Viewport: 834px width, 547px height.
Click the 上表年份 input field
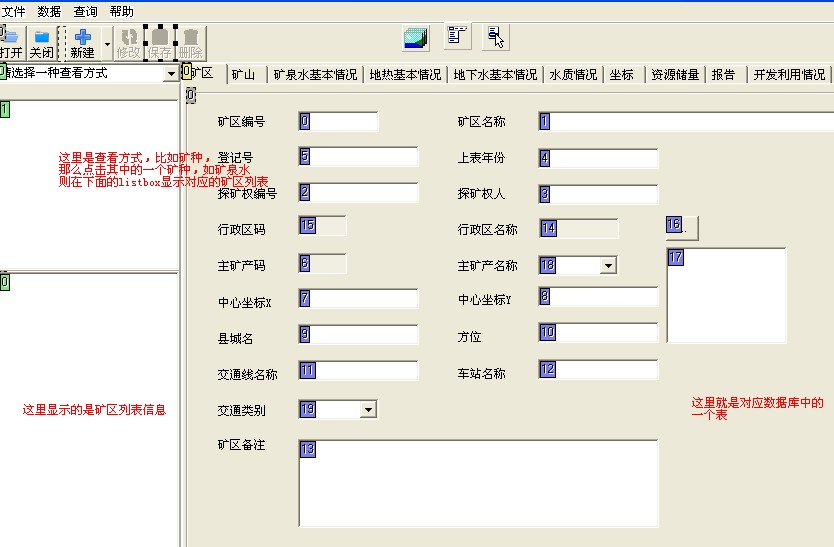[598, 158]
